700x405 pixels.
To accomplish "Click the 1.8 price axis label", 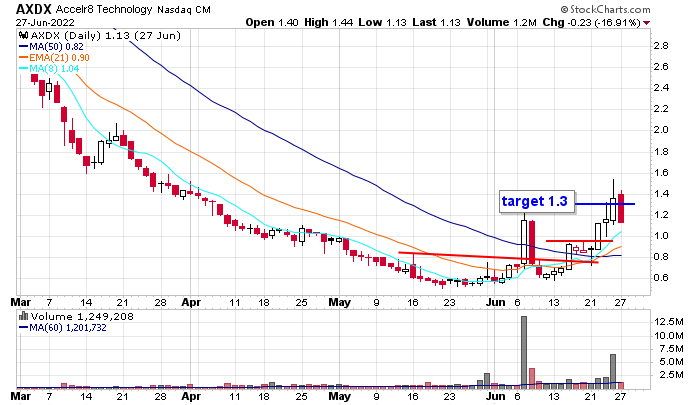I will tap(661, 151).
